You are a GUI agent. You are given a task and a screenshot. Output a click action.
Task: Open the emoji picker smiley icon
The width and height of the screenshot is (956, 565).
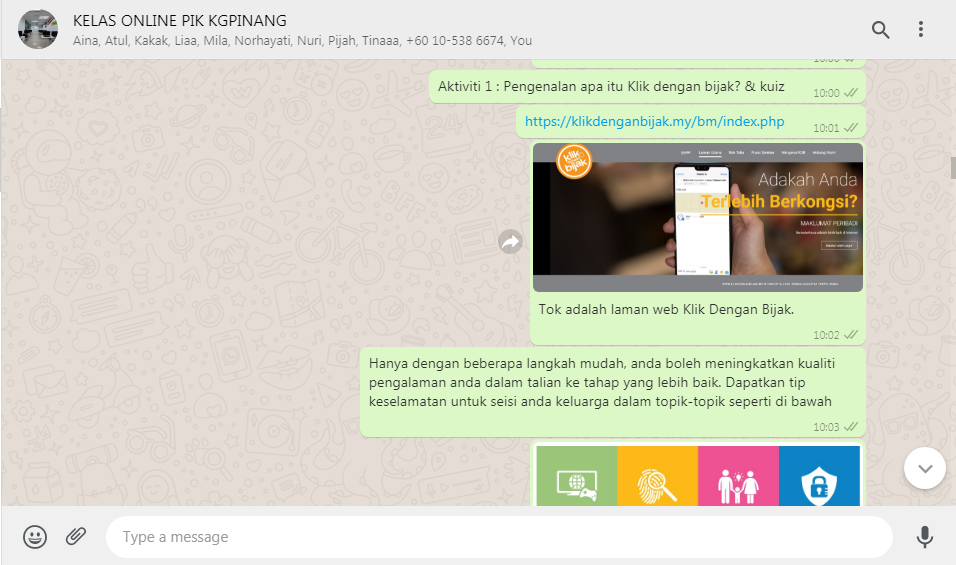(x=35, y=537)
